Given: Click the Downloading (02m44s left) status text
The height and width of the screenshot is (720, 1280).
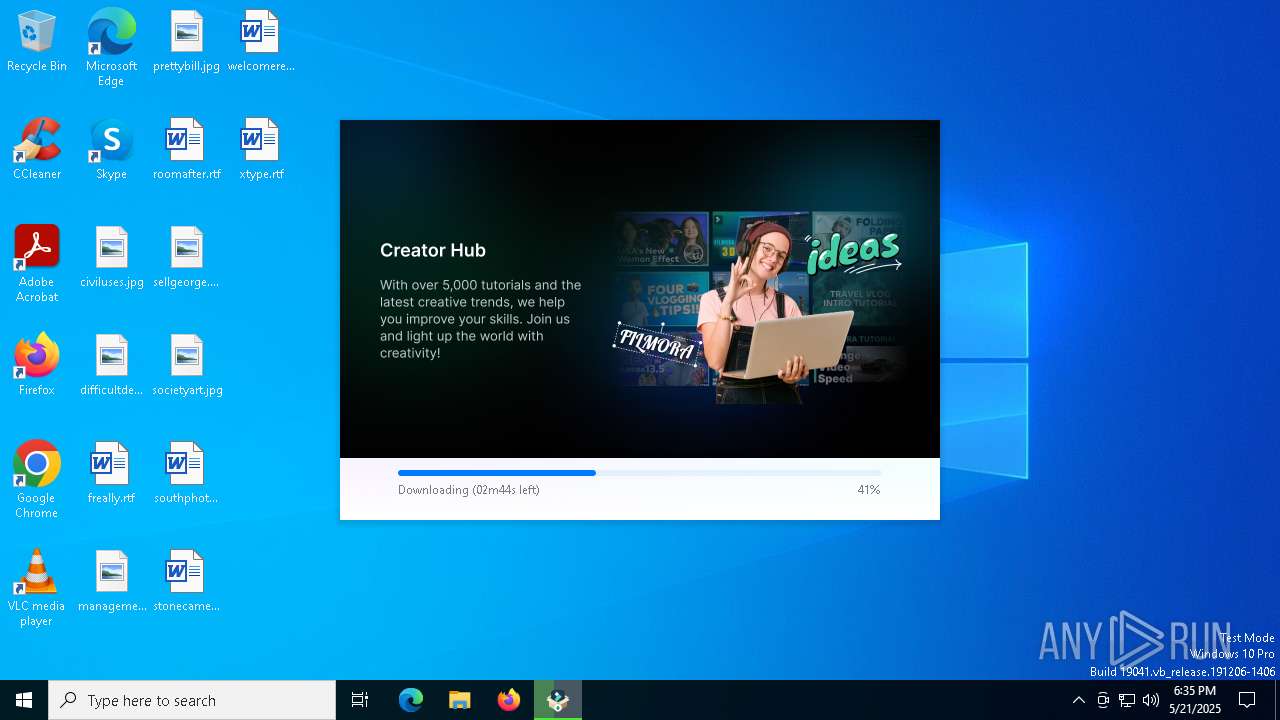Looking at the screenshot, I should [469, 490].
